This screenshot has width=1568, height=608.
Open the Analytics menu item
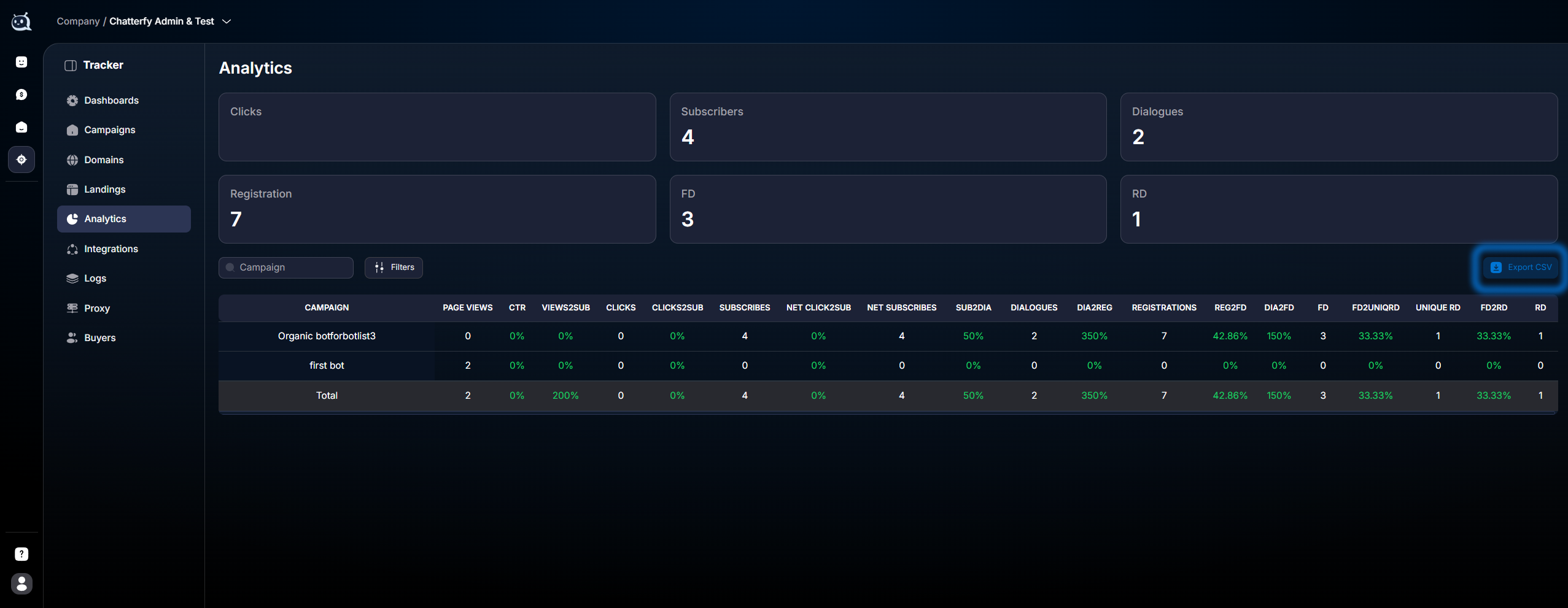(124, 219)
